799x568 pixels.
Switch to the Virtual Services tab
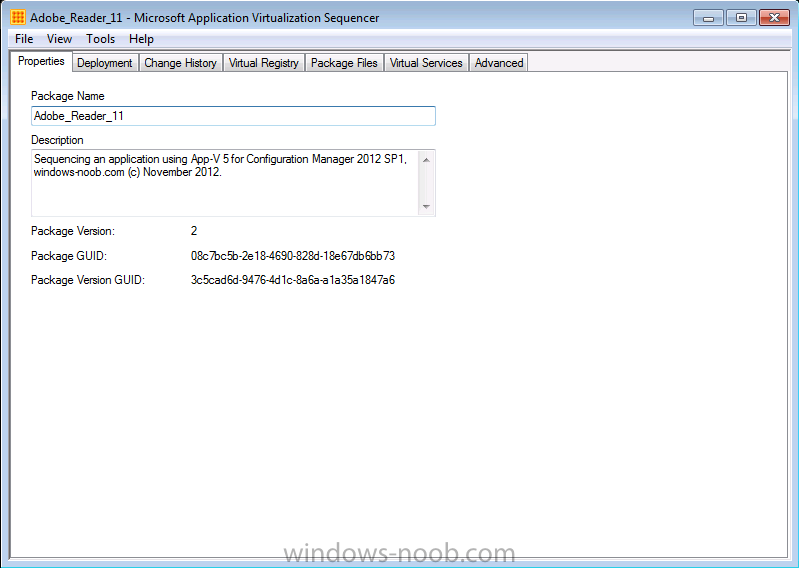pyautogui.click(x=426, y=63)
